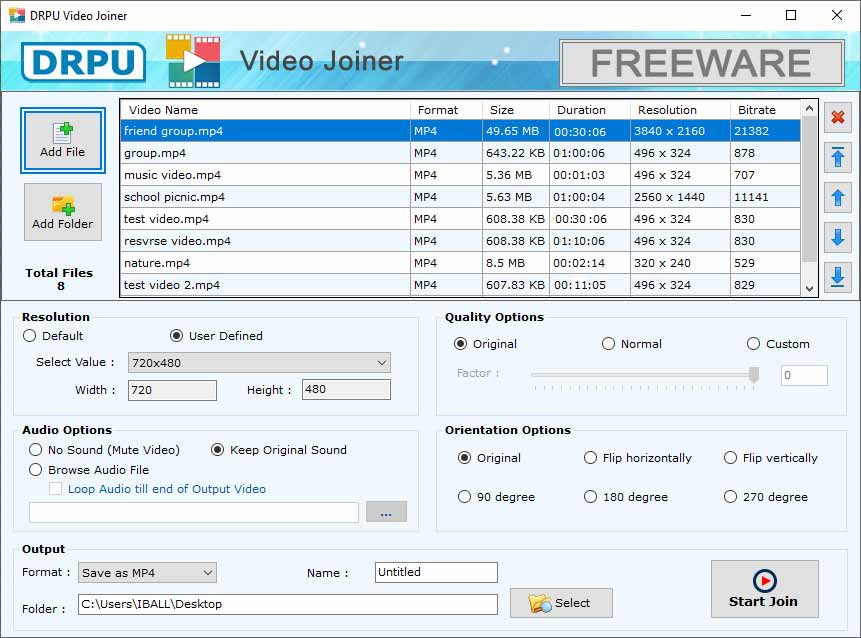Click the 8.5 MB size cell
Screen dimensions: 861x638
516,262
